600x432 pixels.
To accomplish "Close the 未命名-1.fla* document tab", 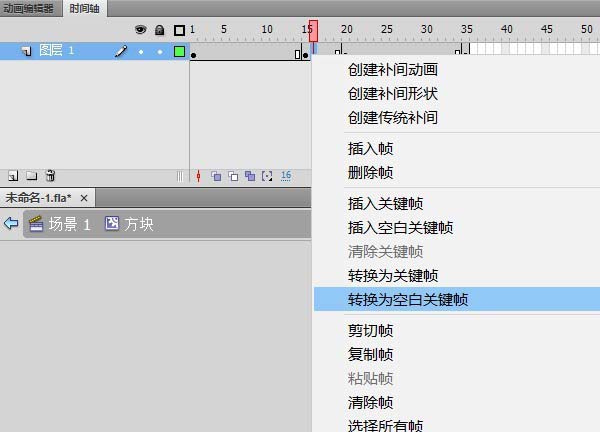I will click(84, 198).
